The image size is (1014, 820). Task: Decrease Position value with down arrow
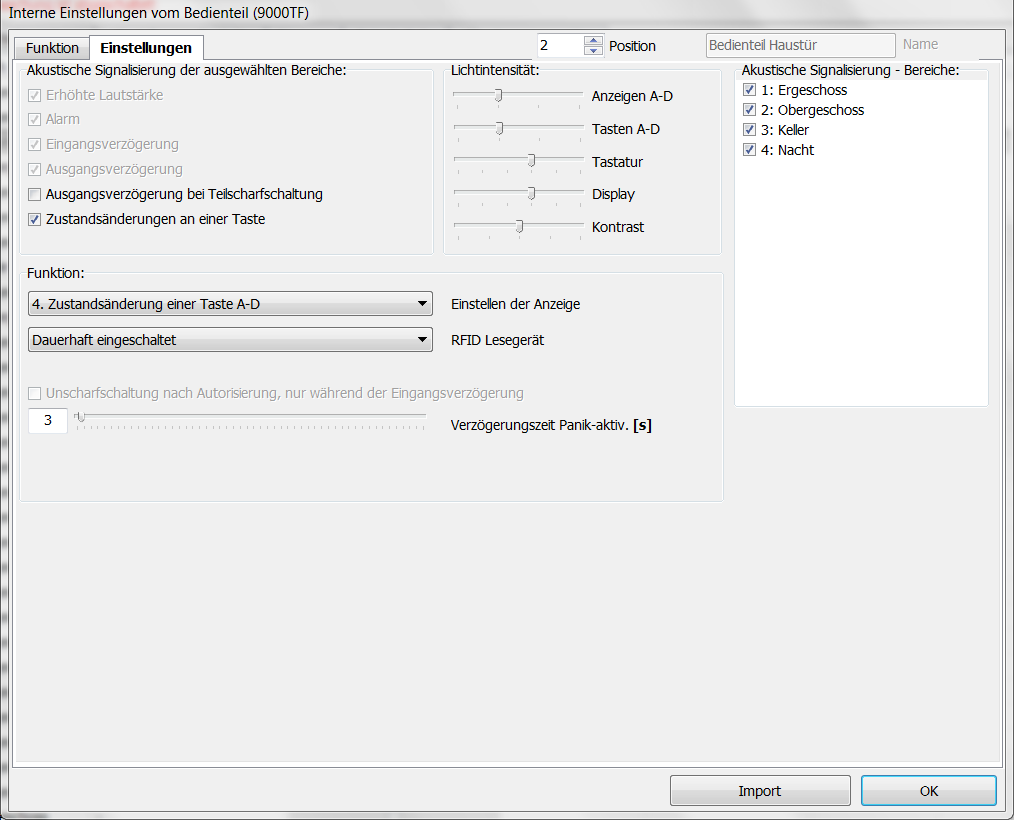(594, 50)
